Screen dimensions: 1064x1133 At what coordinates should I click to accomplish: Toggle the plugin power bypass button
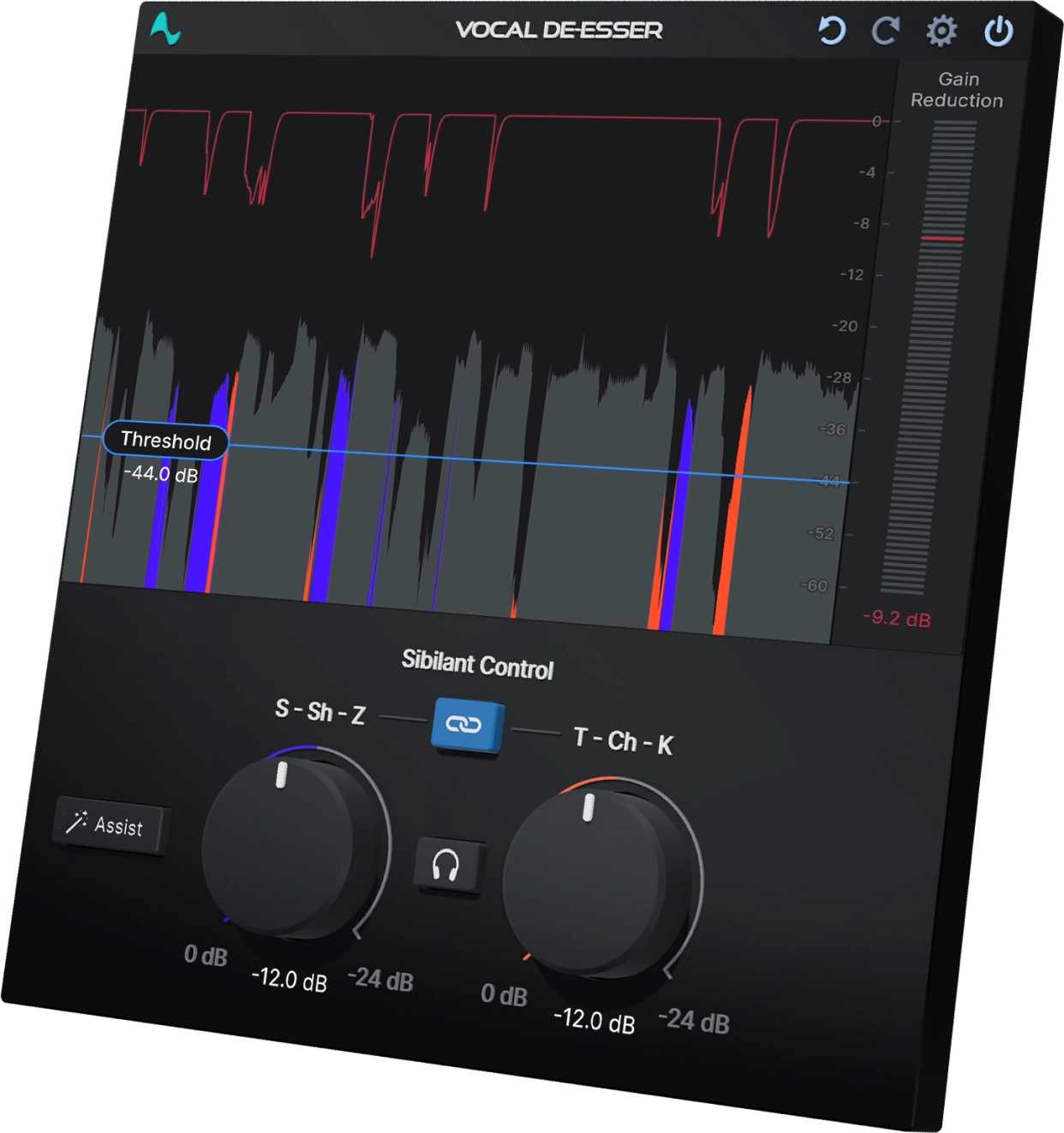(998, 32)
